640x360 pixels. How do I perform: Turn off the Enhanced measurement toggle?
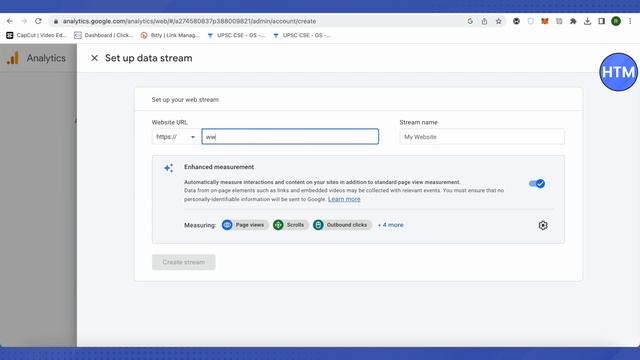(537, 184)
